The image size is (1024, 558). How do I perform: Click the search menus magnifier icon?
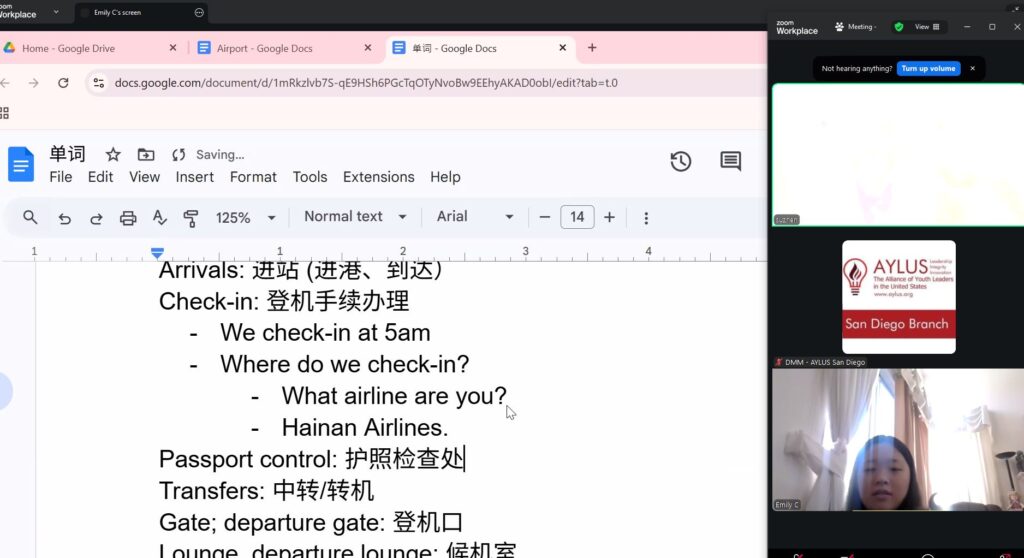(x=30, y=217)
